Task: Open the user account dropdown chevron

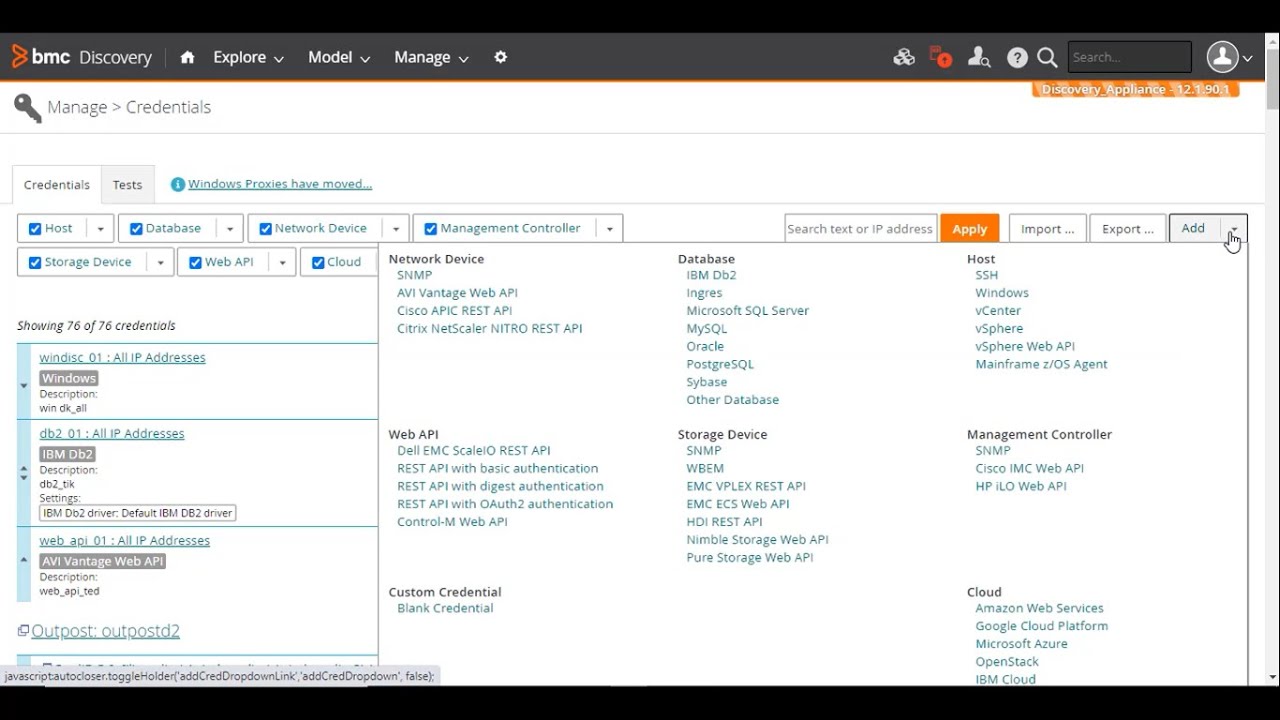Action: 1247,58
